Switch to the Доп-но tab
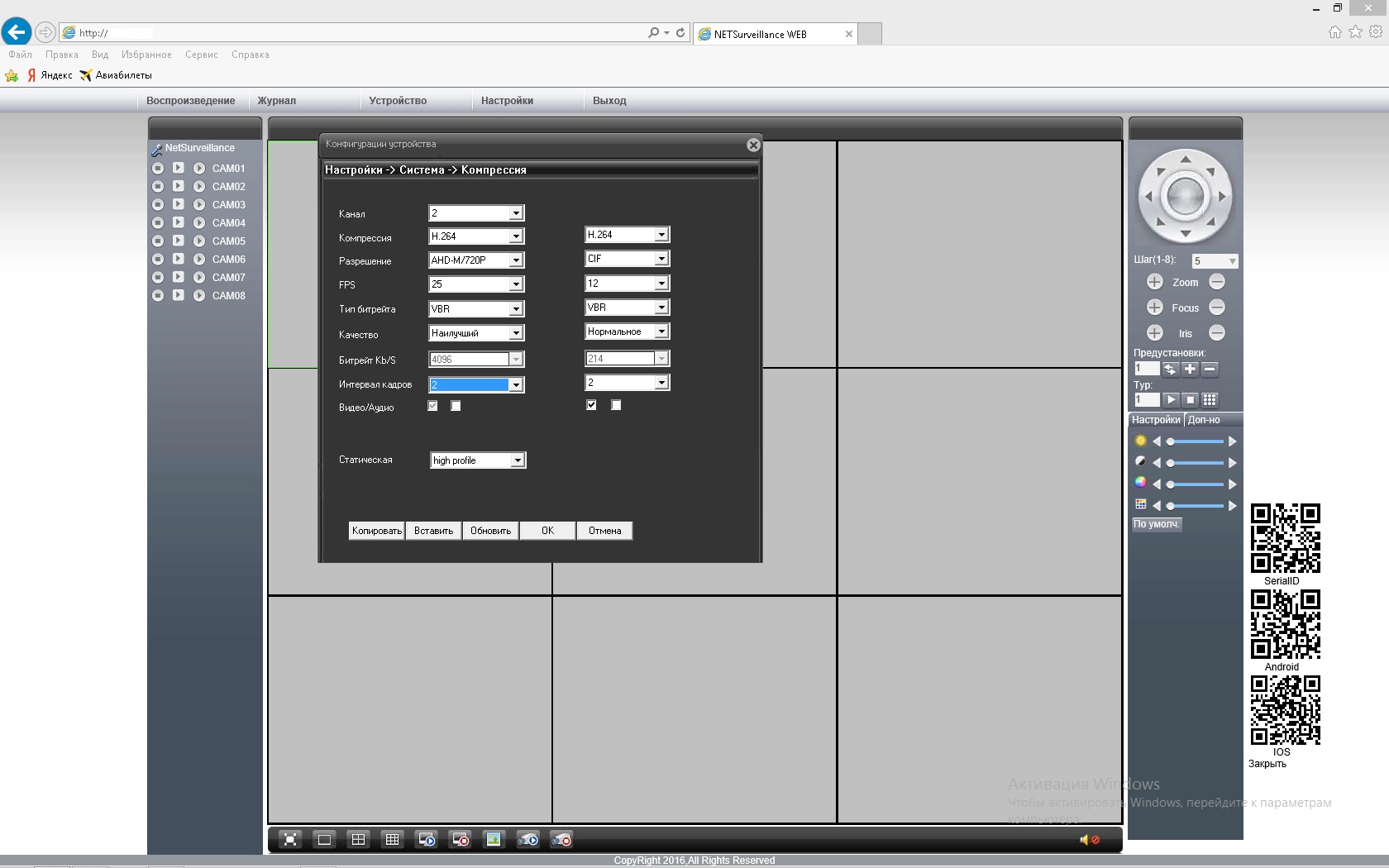 pyautogui.click(x=1204, y=420)
